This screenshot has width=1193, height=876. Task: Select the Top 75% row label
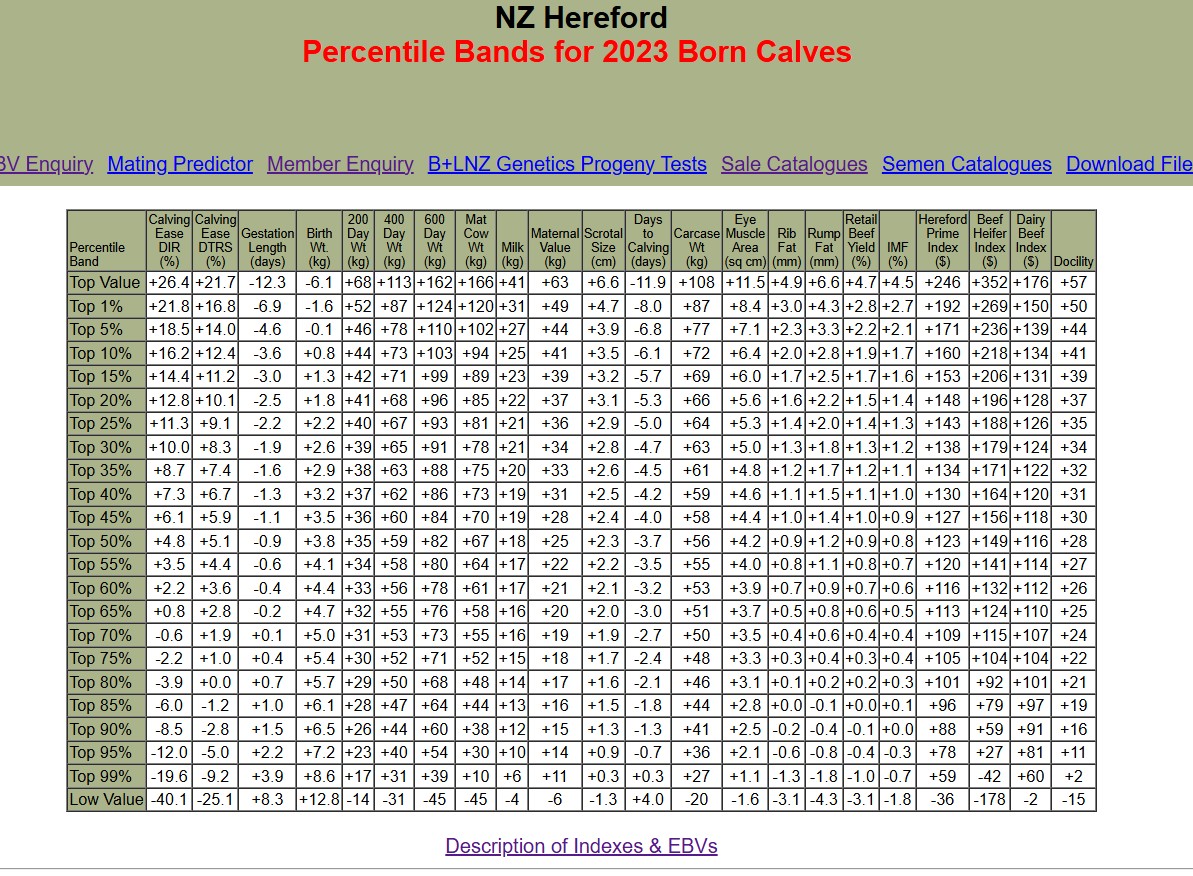107,659
